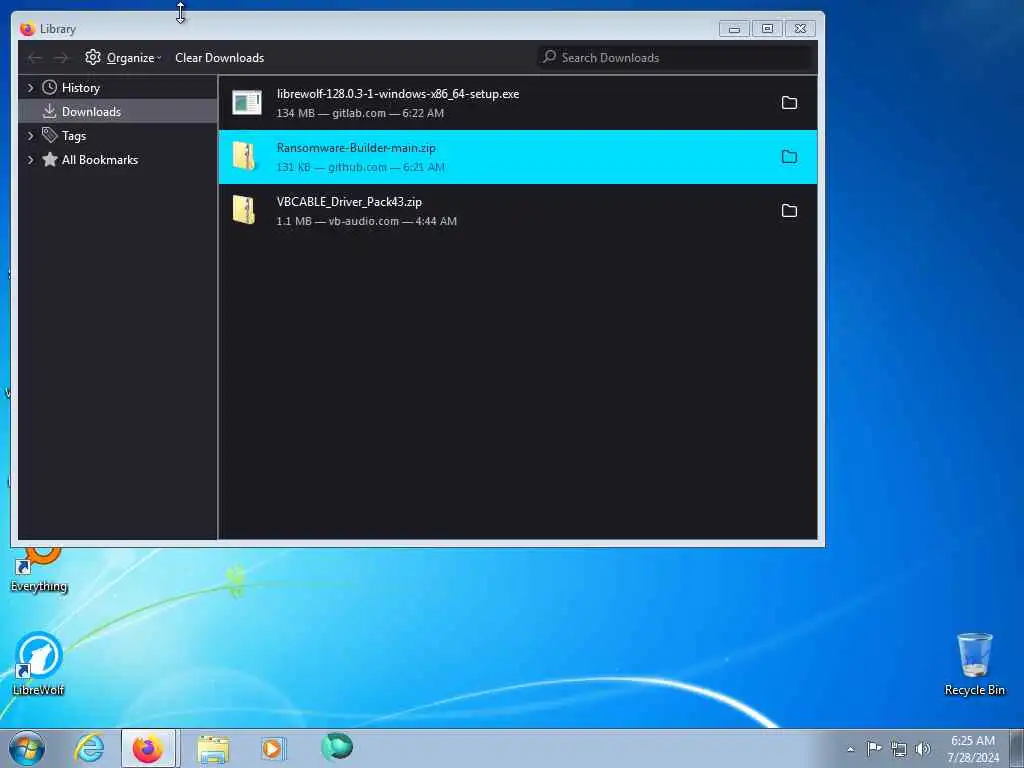Click the network tray icon
1024x768 pixels.
tap(899, 749)
